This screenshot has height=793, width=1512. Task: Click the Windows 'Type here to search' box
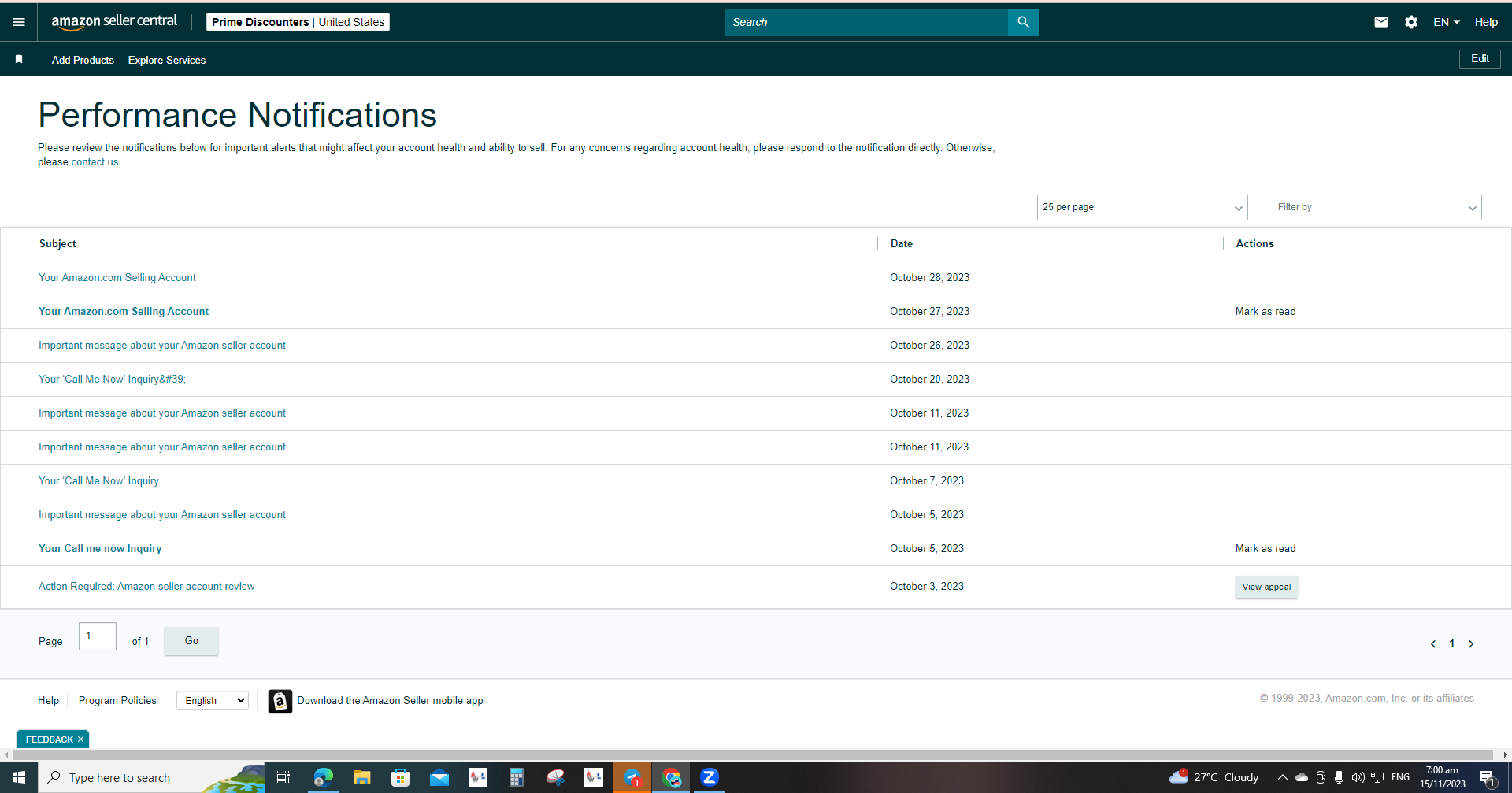point(151,778)
